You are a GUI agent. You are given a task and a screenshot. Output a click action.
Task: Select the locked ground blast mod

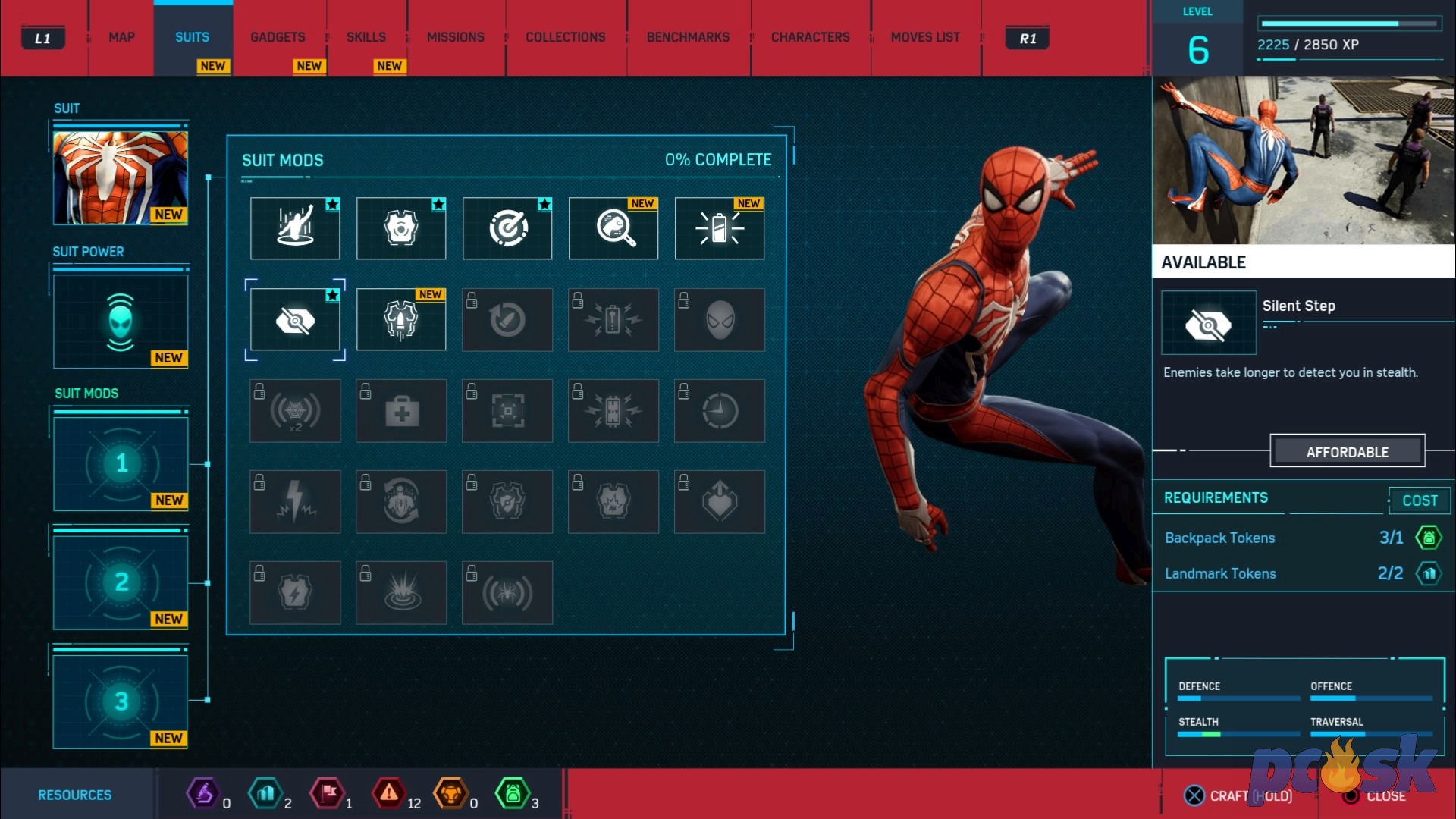[x=401, y=592]
